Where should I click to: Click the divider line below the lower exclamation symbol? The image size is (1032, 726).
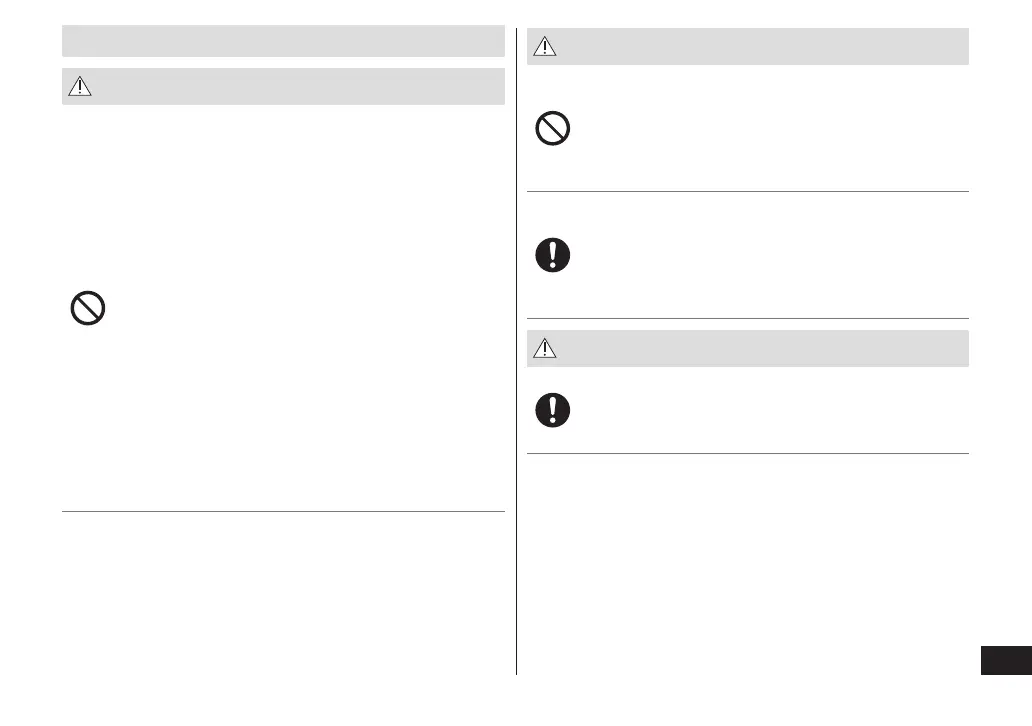coord(747,454)
